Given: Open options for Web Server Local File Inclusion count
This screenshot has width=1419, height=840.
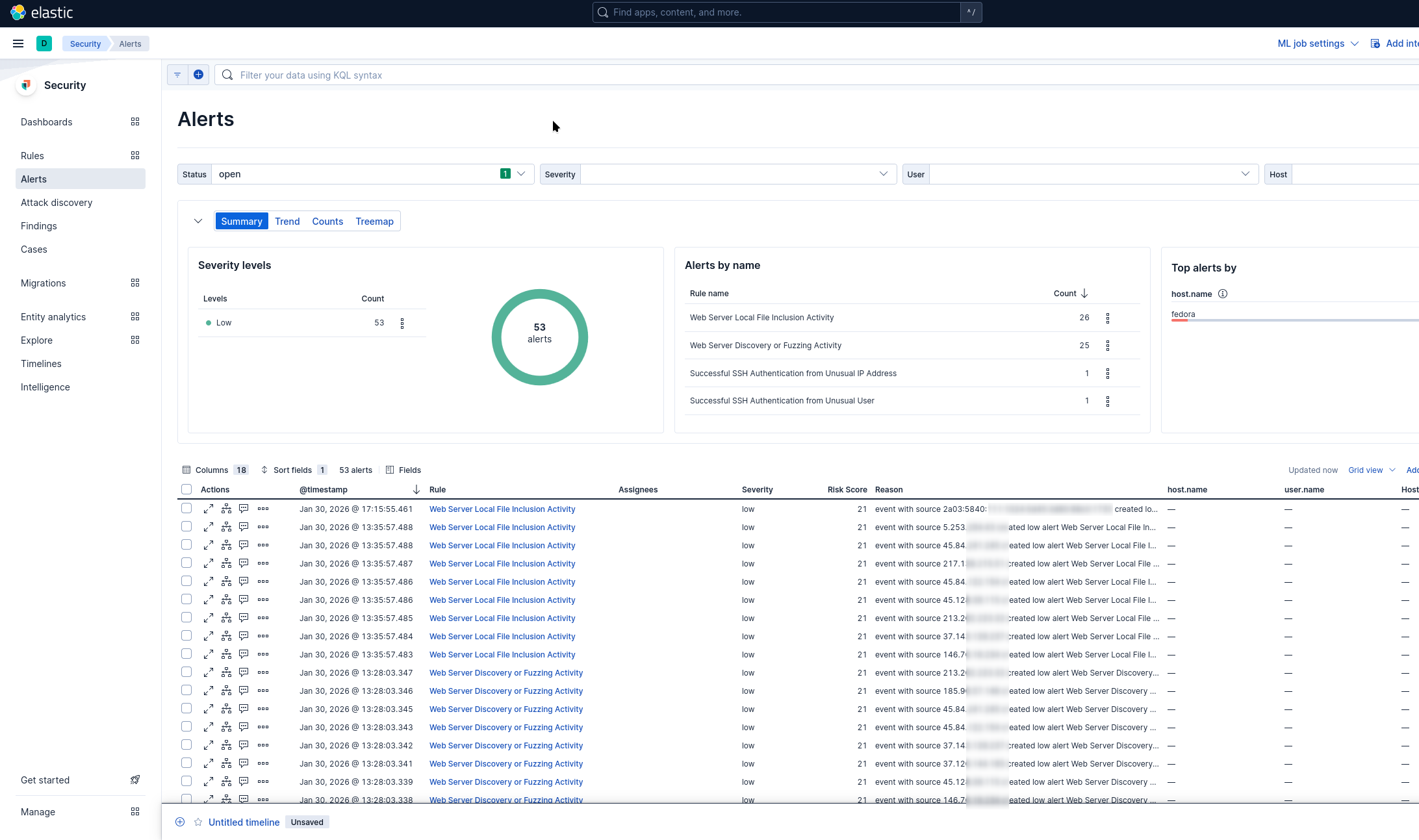Looking at the screenshot, I should (x=1107, y=318).
